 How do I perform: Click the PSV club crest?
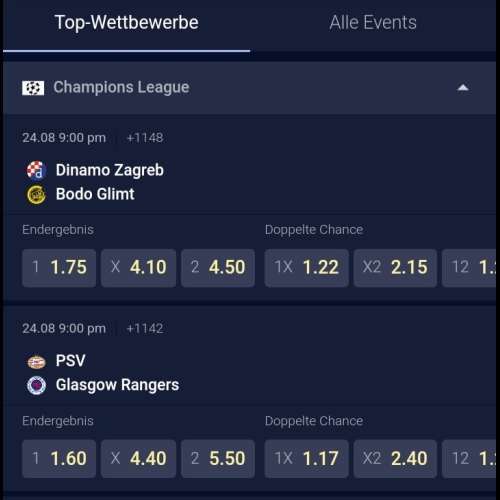click(x=36, y=362)
